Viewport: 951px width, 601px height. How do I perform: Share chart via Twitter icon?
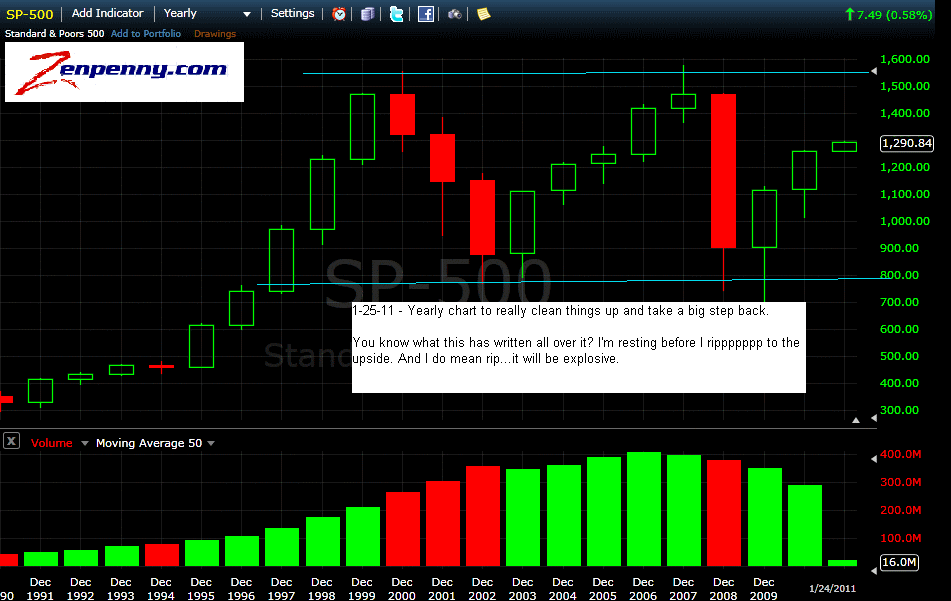coord(397,14)
